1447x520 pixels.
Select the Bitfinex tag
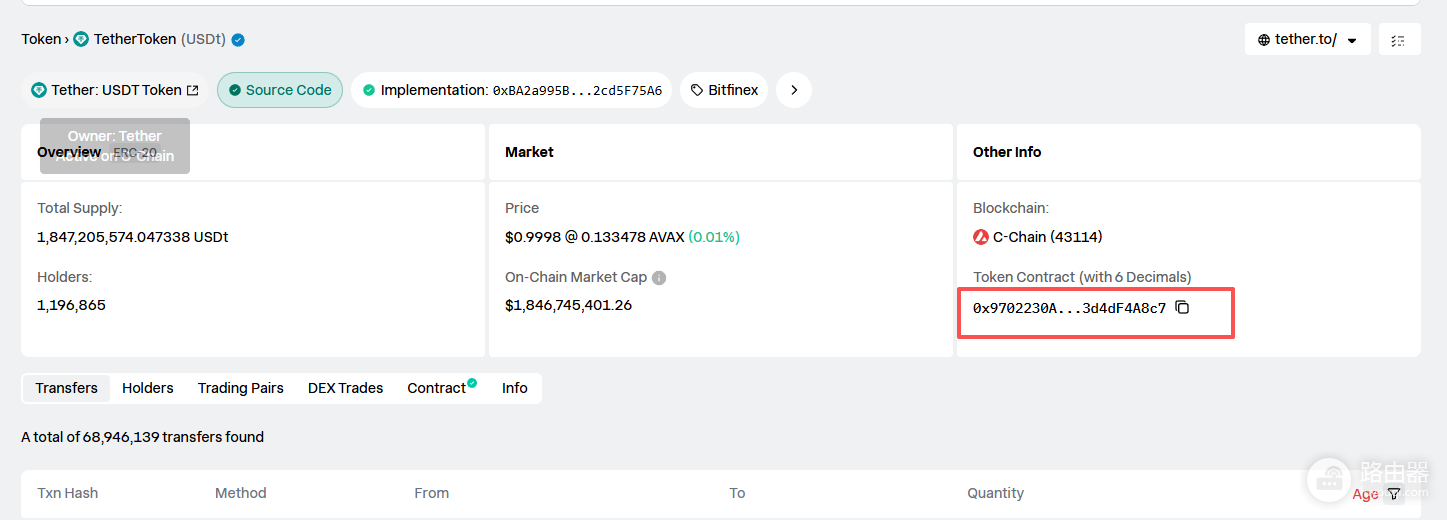click(x=725, y=90)
